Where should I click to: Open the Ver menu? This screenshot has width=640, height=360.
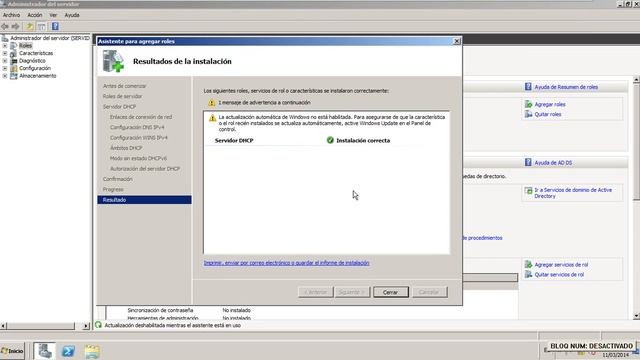(53, 15)
